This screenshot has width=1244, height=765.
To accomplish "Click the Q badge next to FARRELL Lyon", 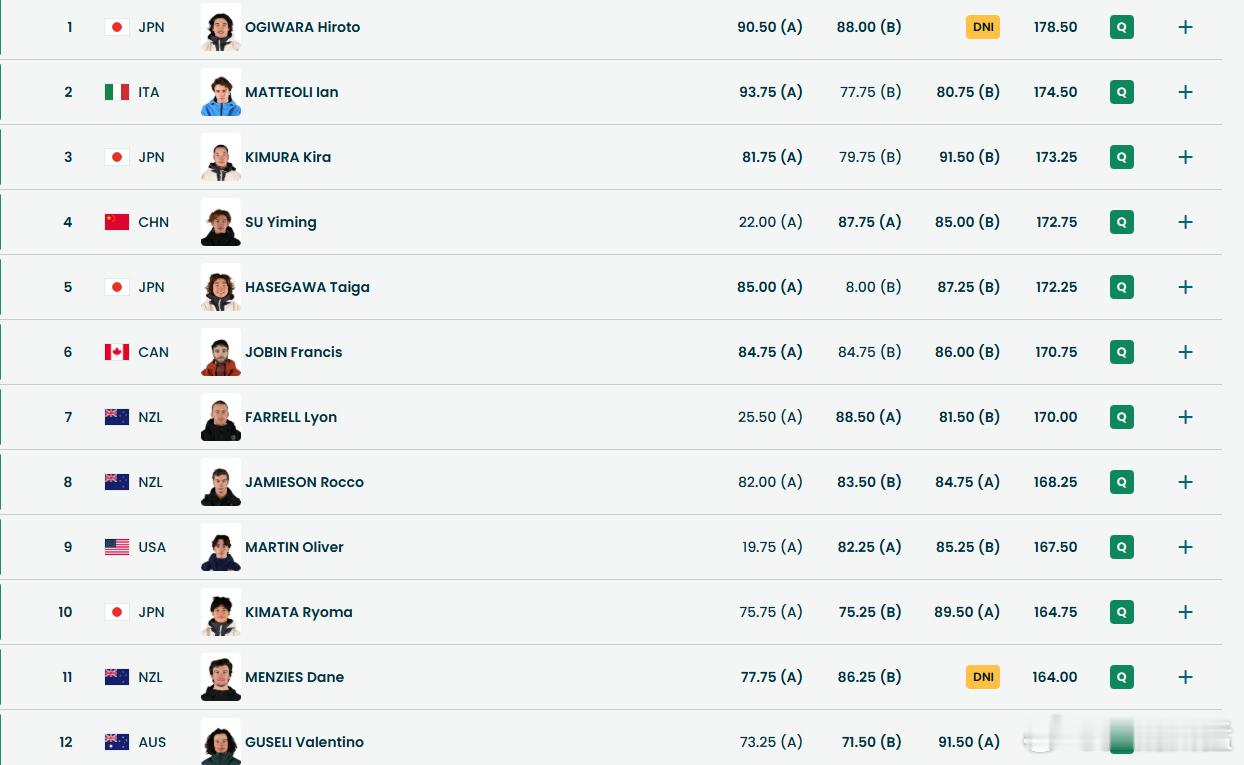I will [x=1121, y=417].
